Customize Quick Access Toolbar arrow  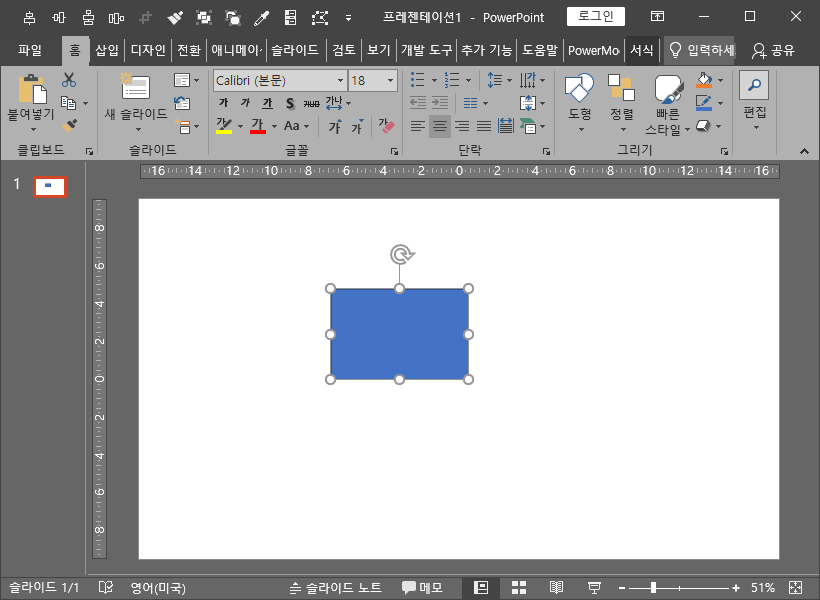tap(348, 18)
